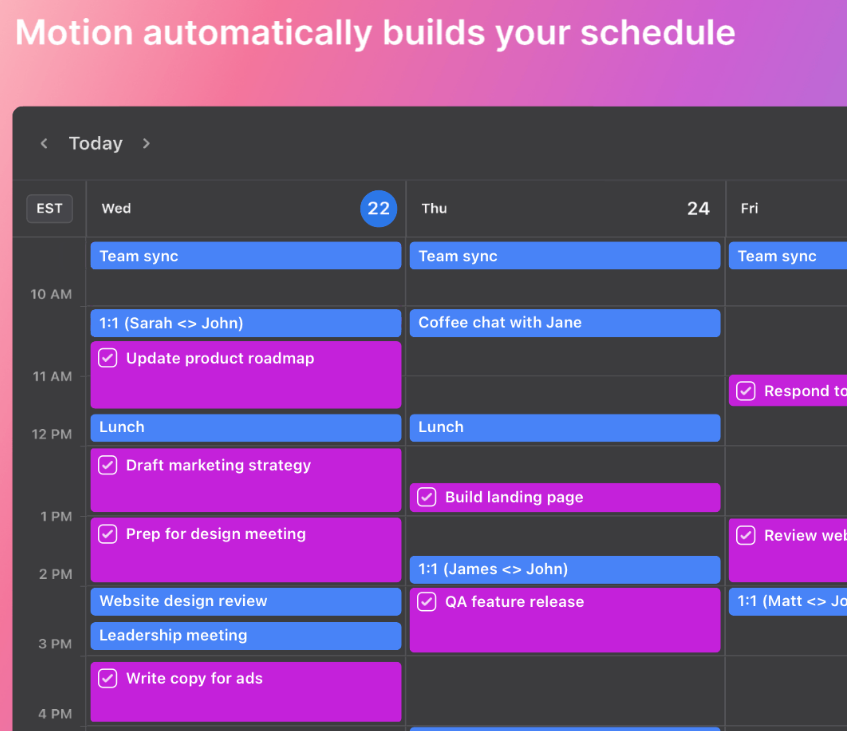
Task: Open the EST timezone selector
Action: (49, 208)
